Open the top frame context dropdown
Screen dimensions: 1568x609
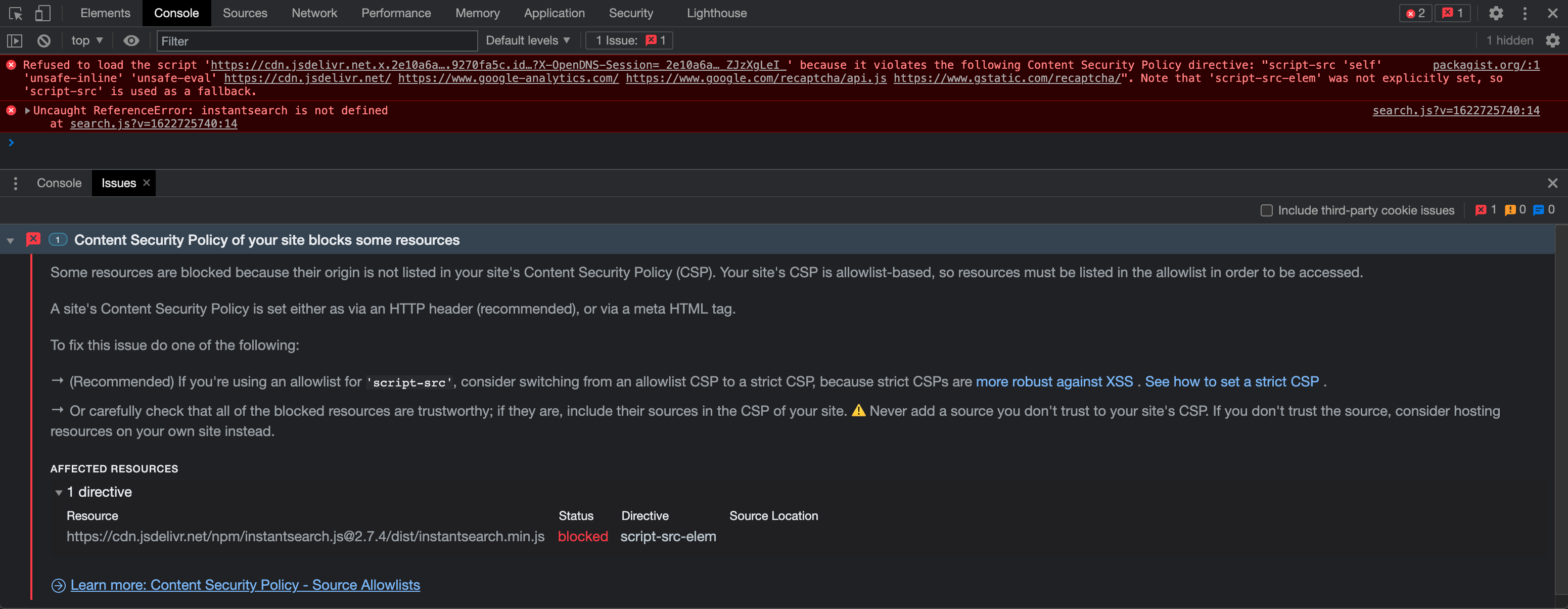pyautogui.click(x=86, y=40)
